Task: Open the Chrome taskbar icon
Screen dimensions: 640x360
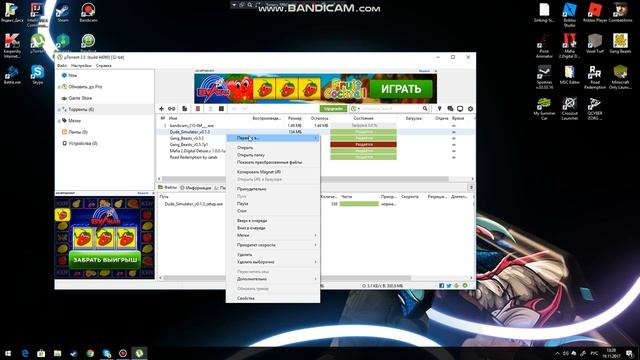Action: (x=90, y=353)
